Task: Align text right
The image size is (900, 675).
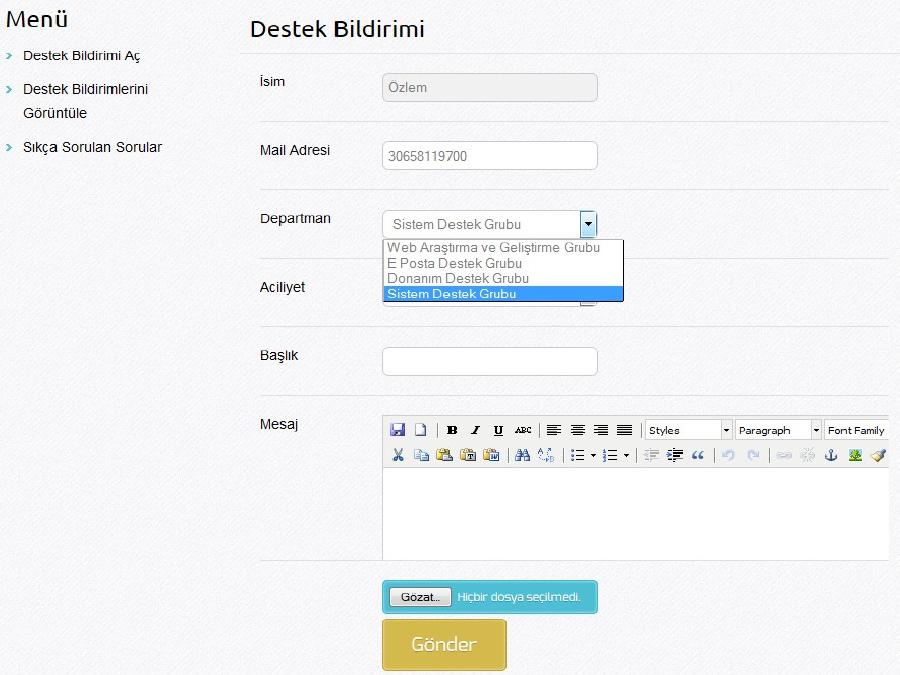Action: [601, 430]
